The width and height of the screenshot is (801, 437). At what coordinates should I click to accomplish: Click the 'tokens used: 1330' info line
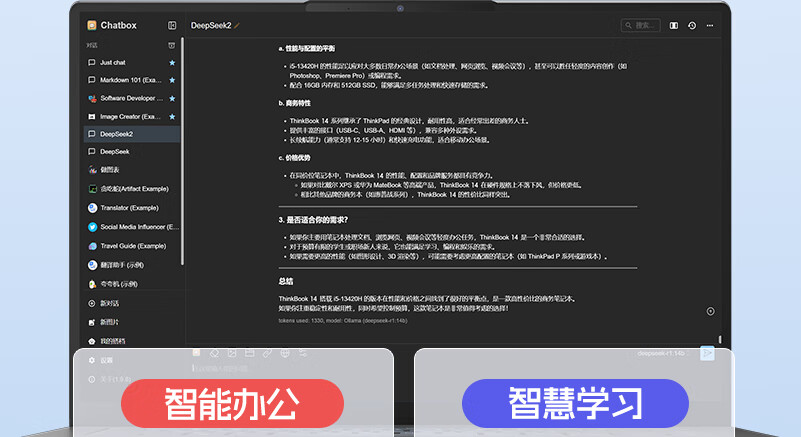pos(343,321)
